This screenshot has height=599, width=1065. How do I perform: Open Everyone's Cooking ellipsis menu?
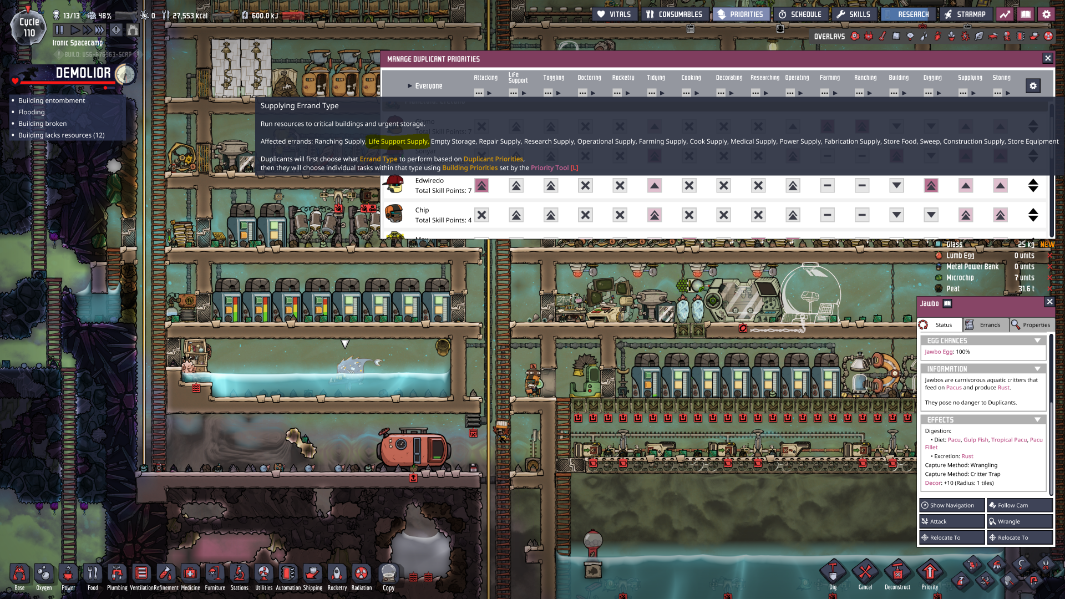(686, 93)
